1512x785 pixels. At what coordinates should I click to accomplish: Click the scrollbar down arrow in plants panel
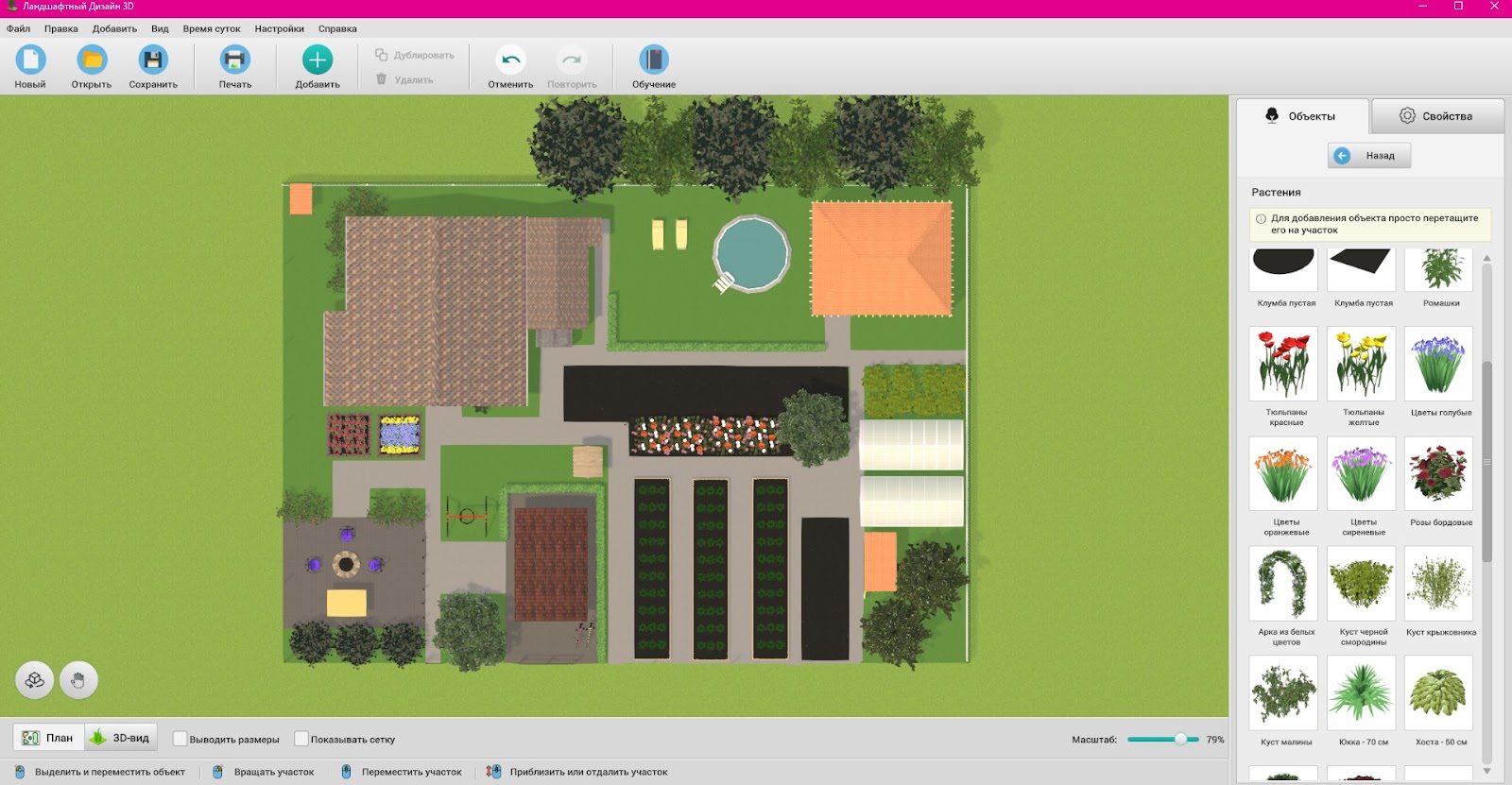(1486, 771)
